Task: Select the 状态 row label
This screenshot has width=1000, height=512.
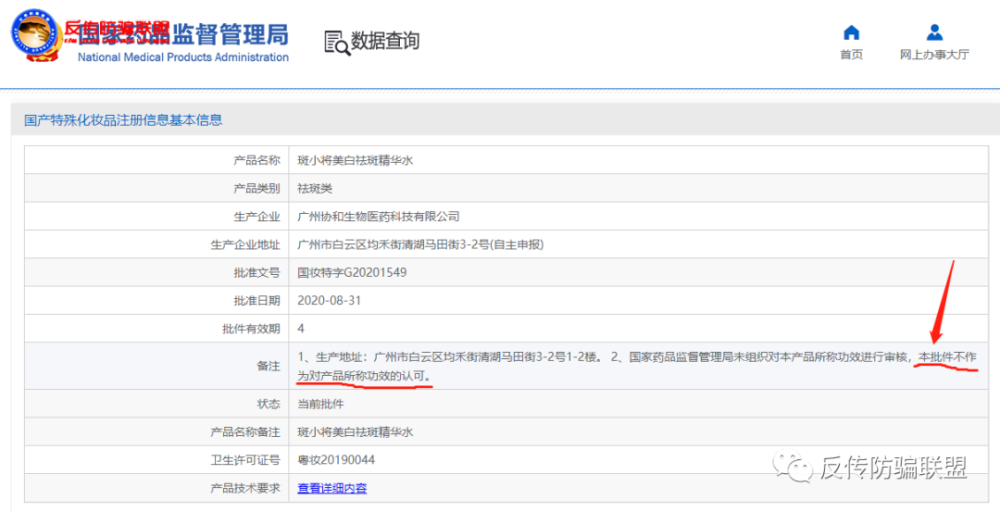Action: [268, 404]
